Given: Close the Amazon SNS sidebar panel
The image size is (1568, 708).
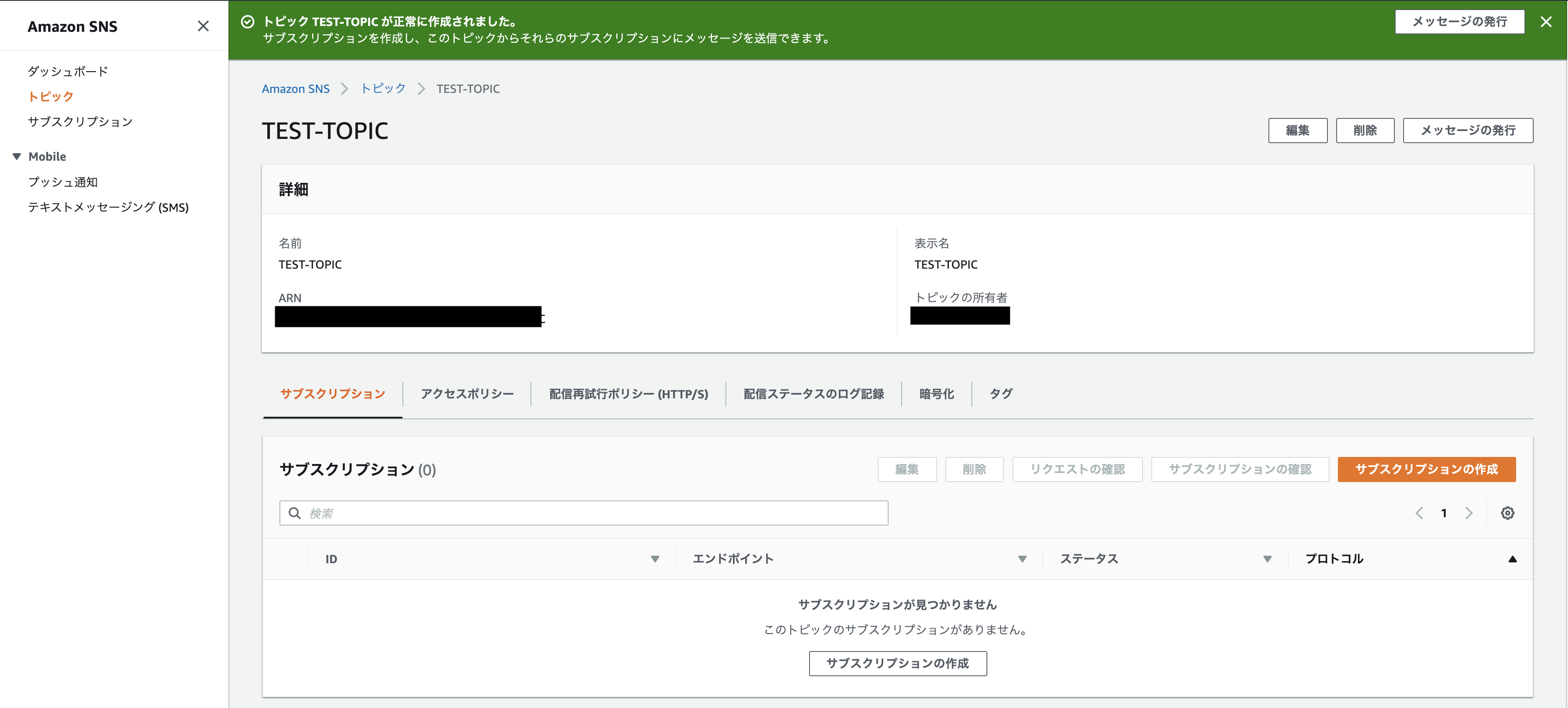Looking at the screenshot, I should click(x=203, y=26).
